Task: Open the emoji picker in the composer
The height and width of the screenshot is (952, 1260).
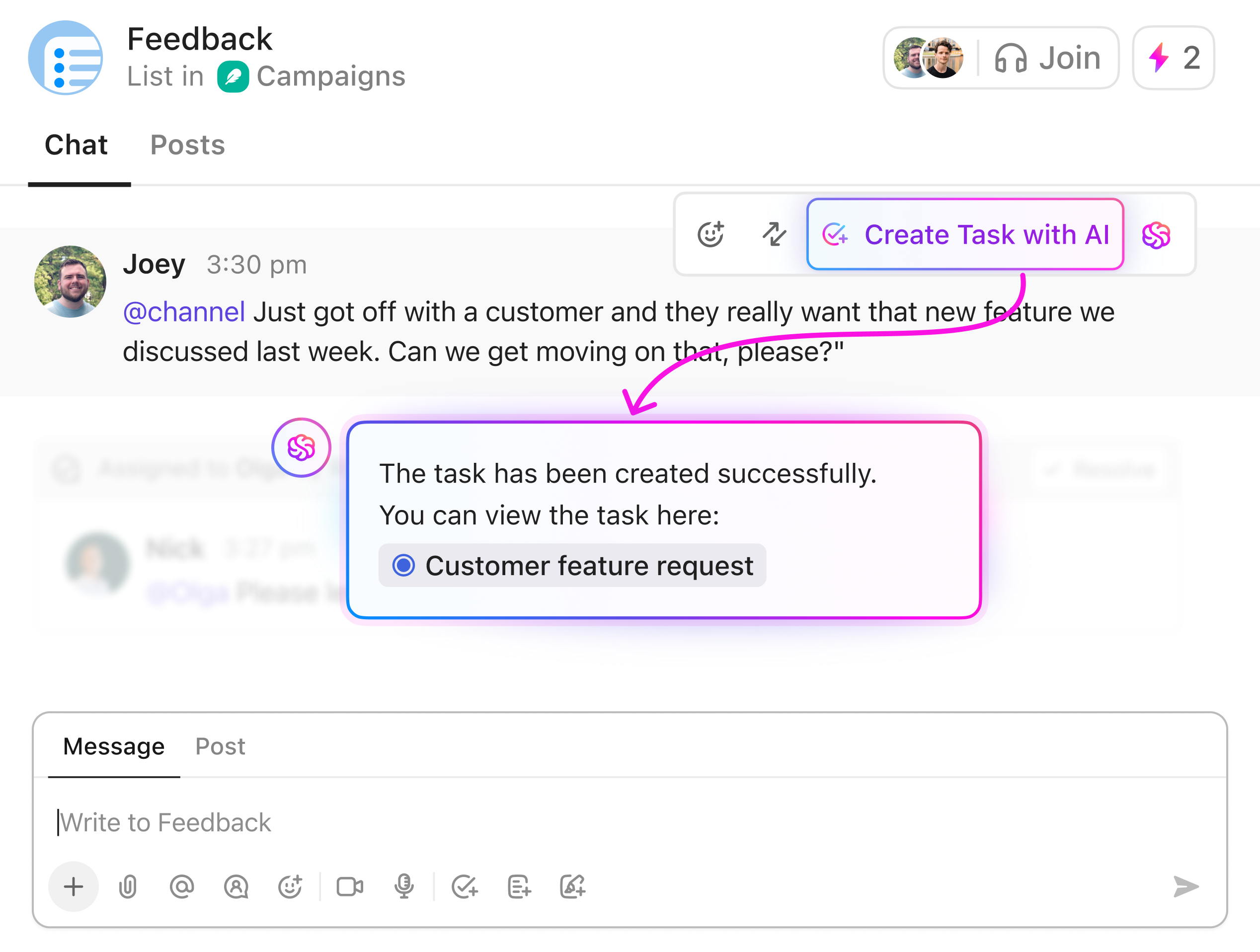Action: tap(291, 886)
